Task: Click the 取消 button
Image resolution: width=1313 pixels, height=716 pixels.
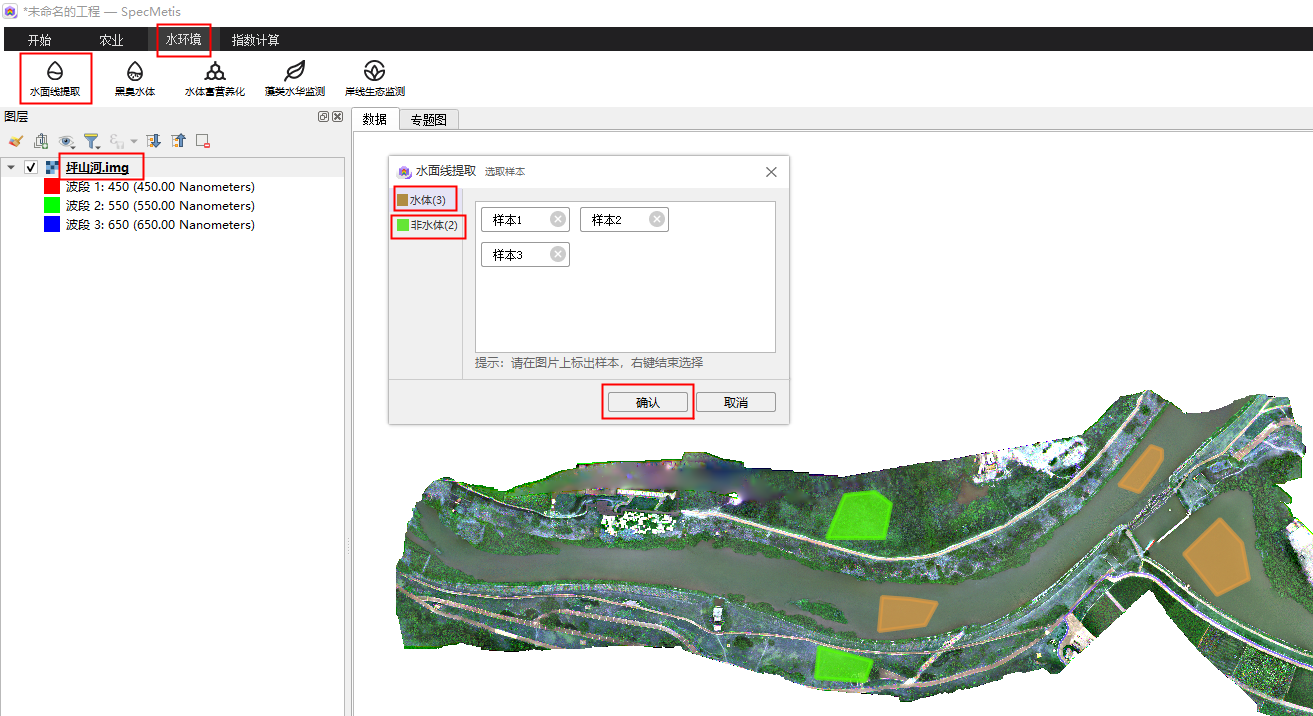Action: coord(735,402)
